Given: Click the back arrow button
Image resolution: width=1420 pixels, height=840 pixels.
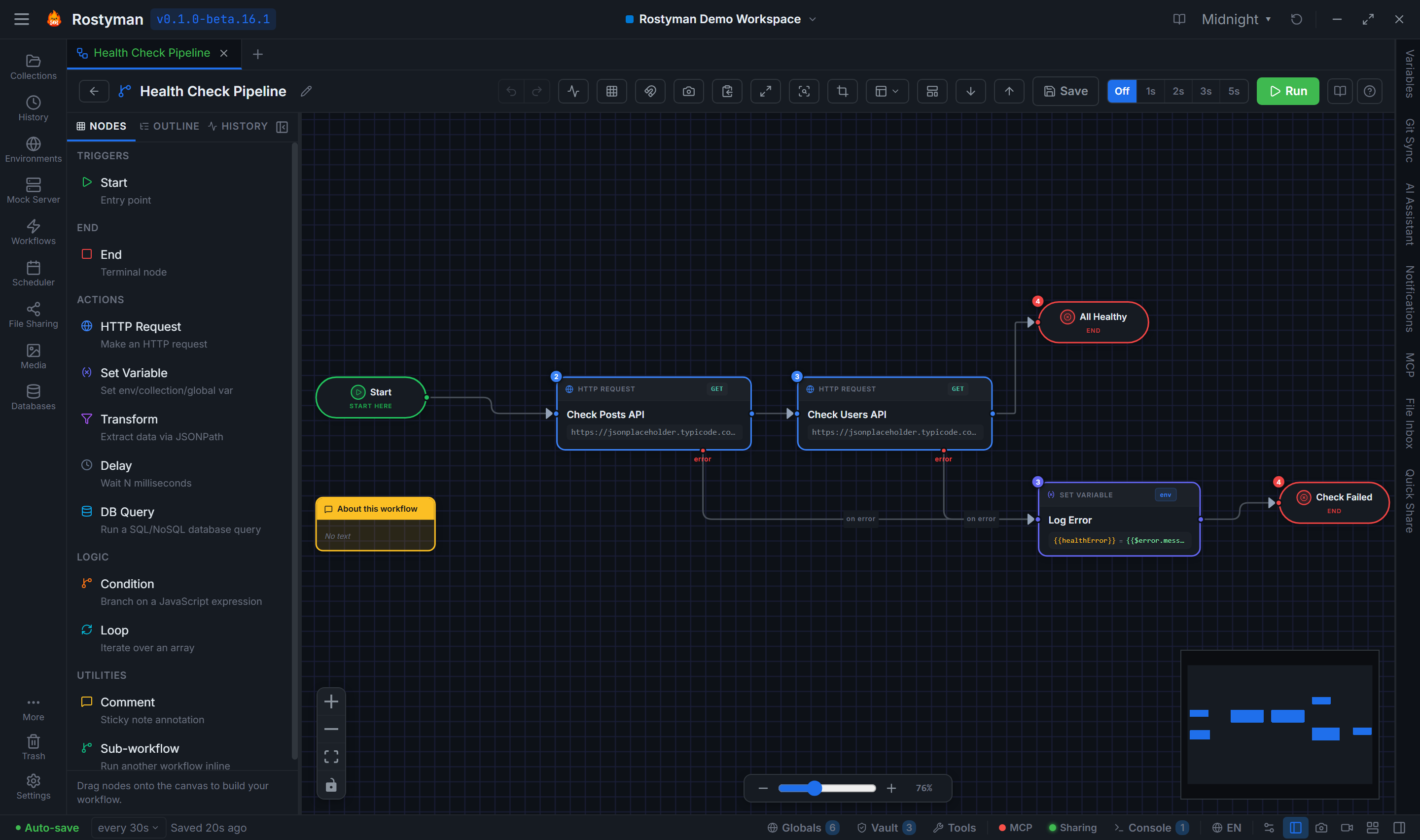Looking at the screenshot, I should click(94, 91).
